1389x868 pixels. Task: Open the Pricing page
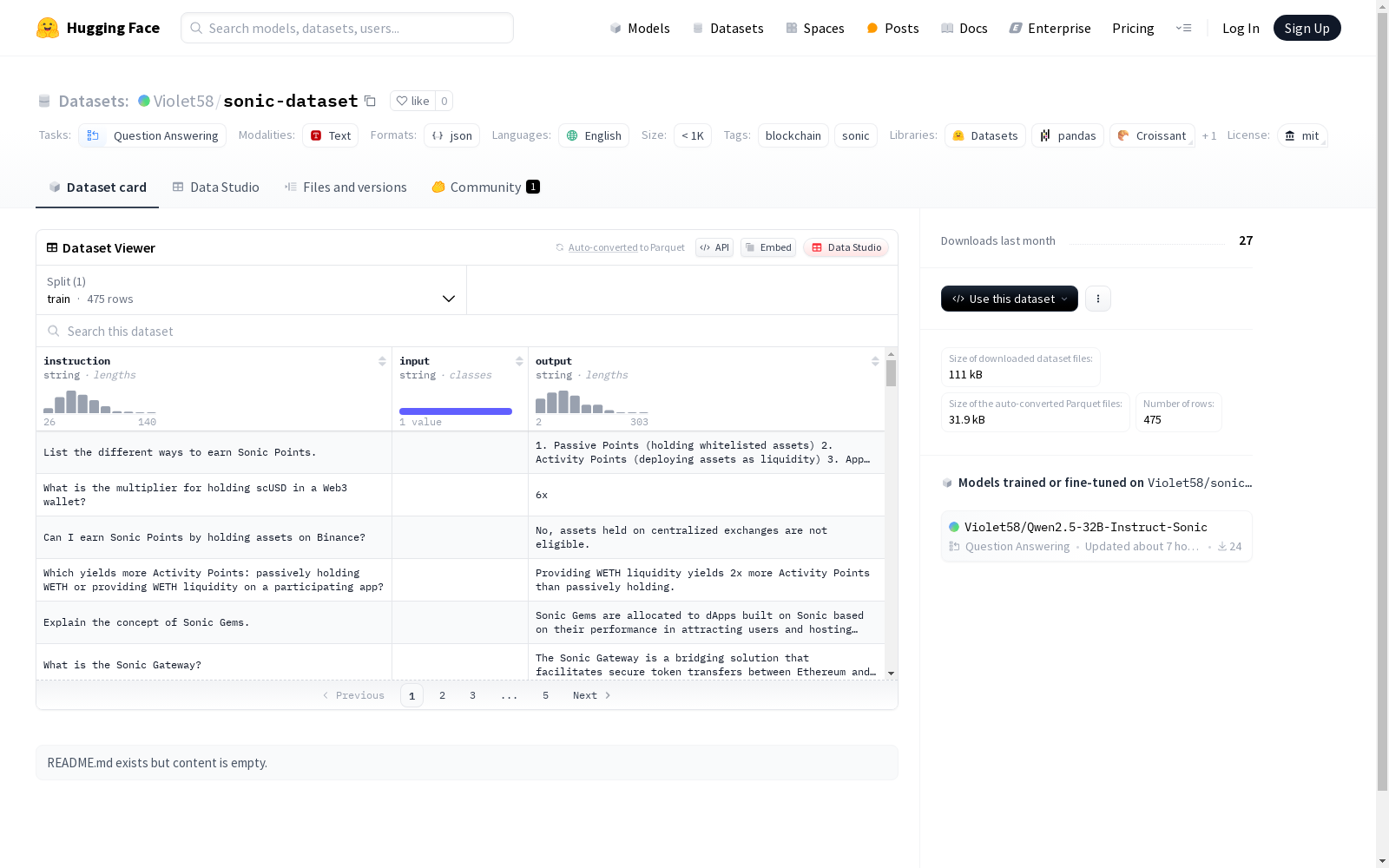(1133, 28)
